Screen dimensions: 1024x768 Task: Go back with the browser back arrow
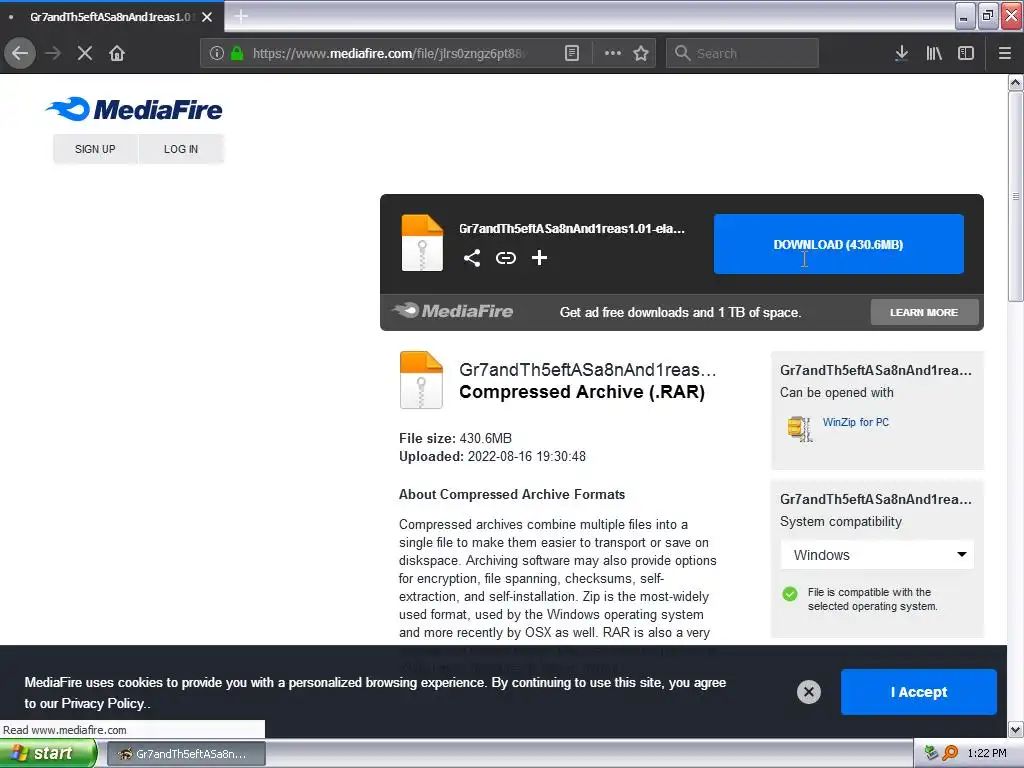(x=20, y=53)
